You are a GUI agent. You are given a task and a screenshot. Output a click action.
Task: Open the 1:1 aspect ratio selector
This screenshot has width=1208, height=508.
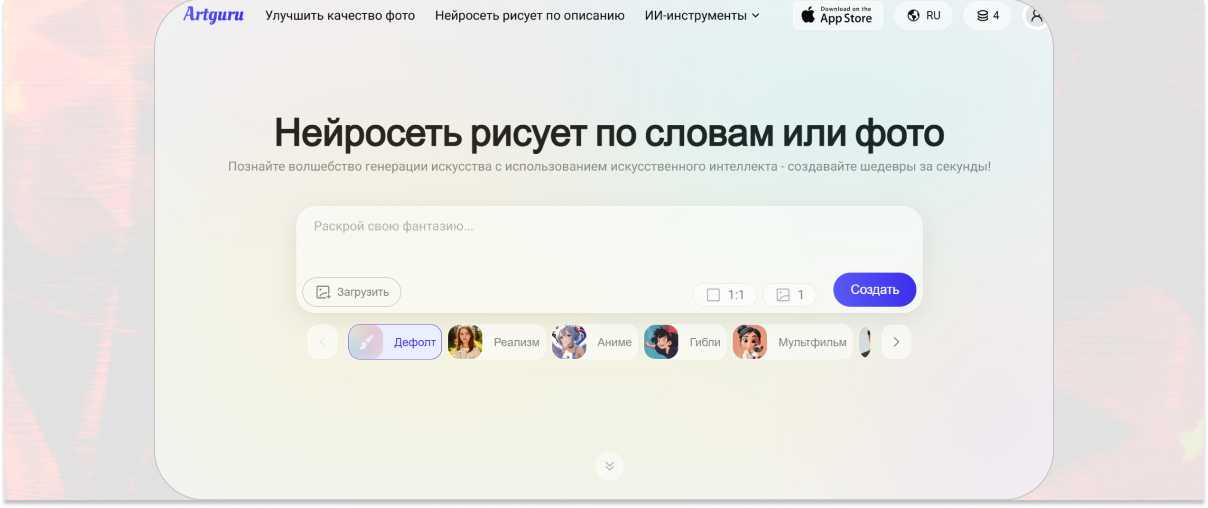coord(725,295)
